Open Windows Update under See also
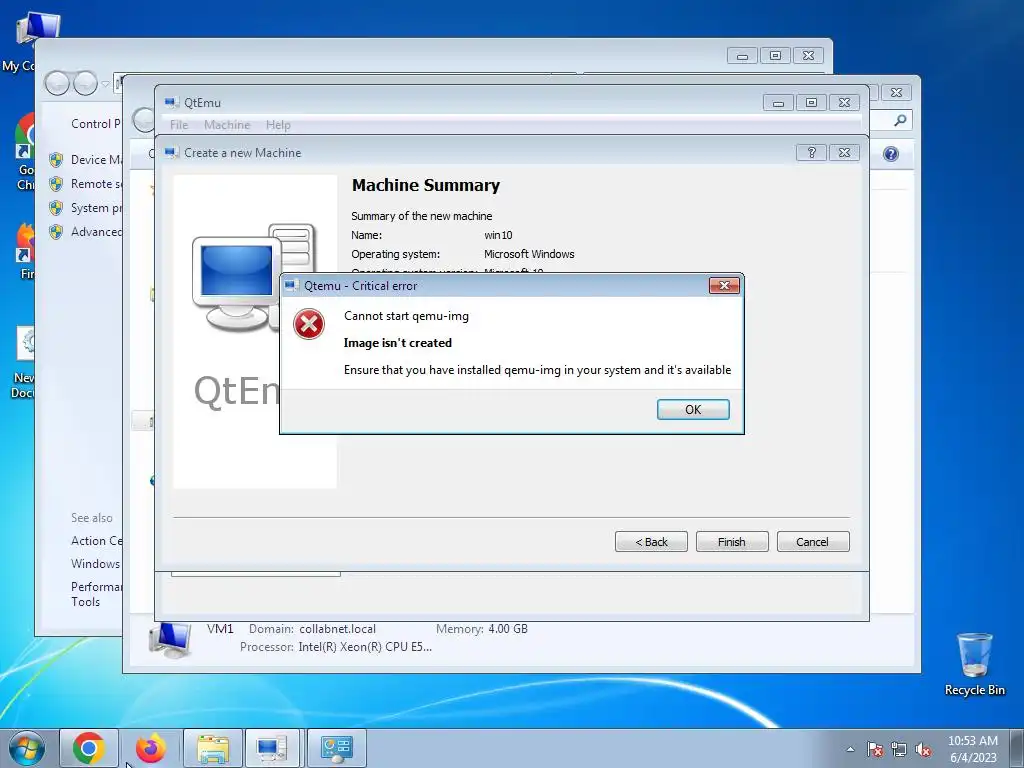 click(x=95, y=564)
